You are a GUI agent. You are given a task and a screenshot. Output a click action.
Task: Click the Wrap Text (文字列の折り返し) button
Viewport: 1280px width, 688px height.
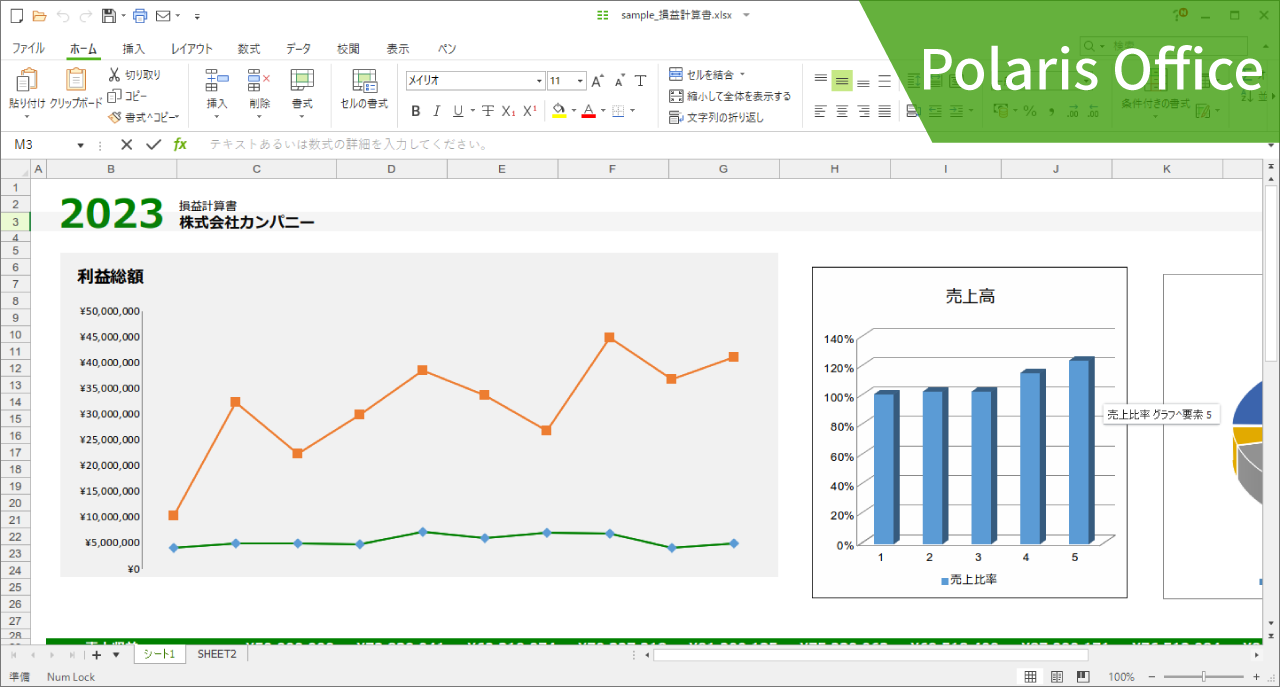click(716, 117)
